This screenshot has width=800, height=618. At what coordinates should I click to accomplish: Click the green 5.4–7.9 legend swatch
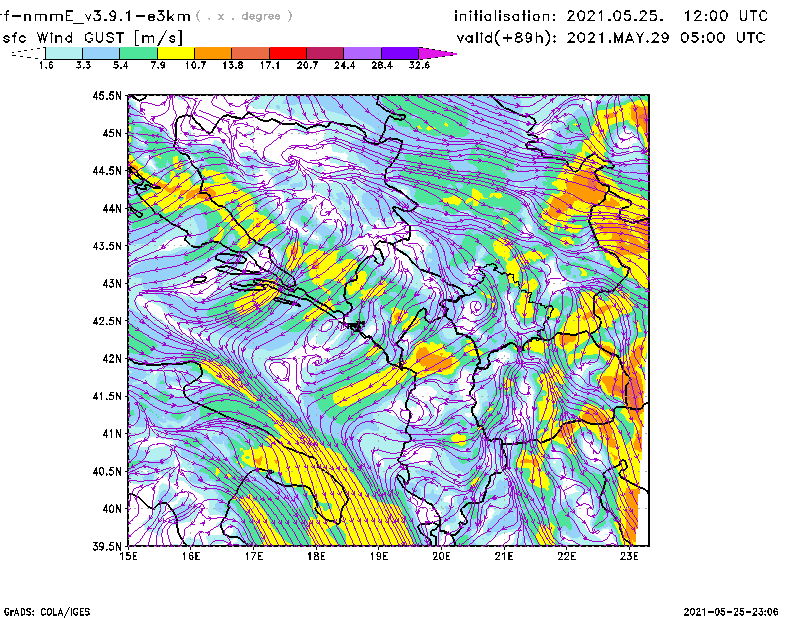tap(139, 53)
